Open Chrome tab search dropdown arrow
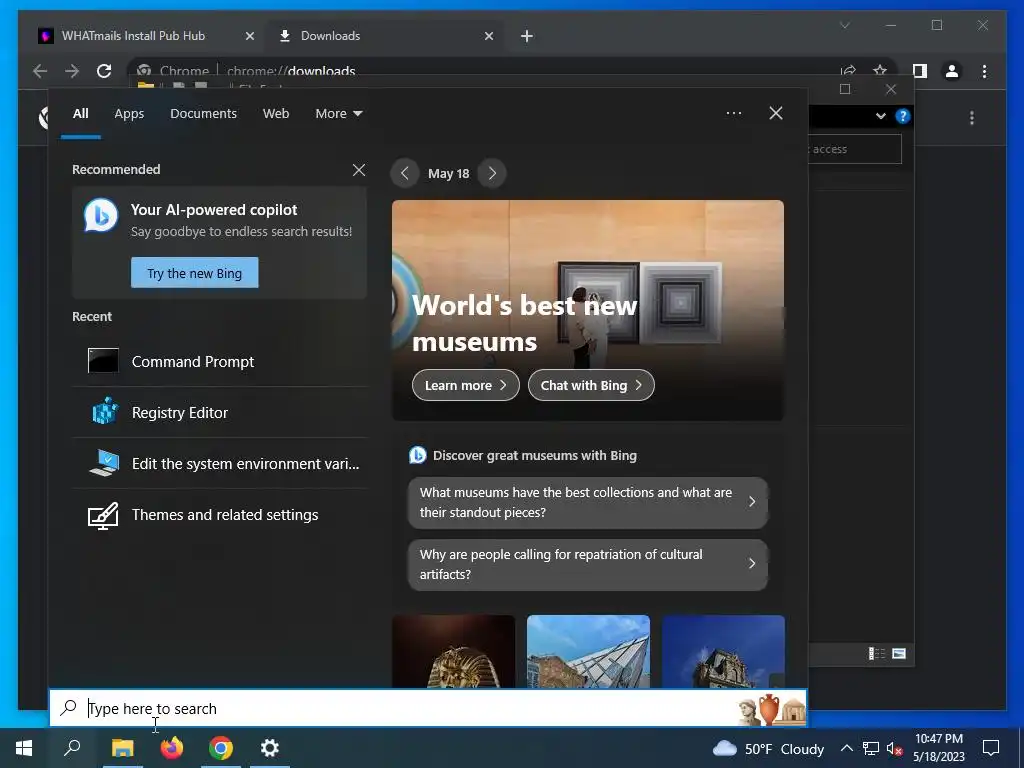Viewport: 1024px width, 768px height. [844, 25]
